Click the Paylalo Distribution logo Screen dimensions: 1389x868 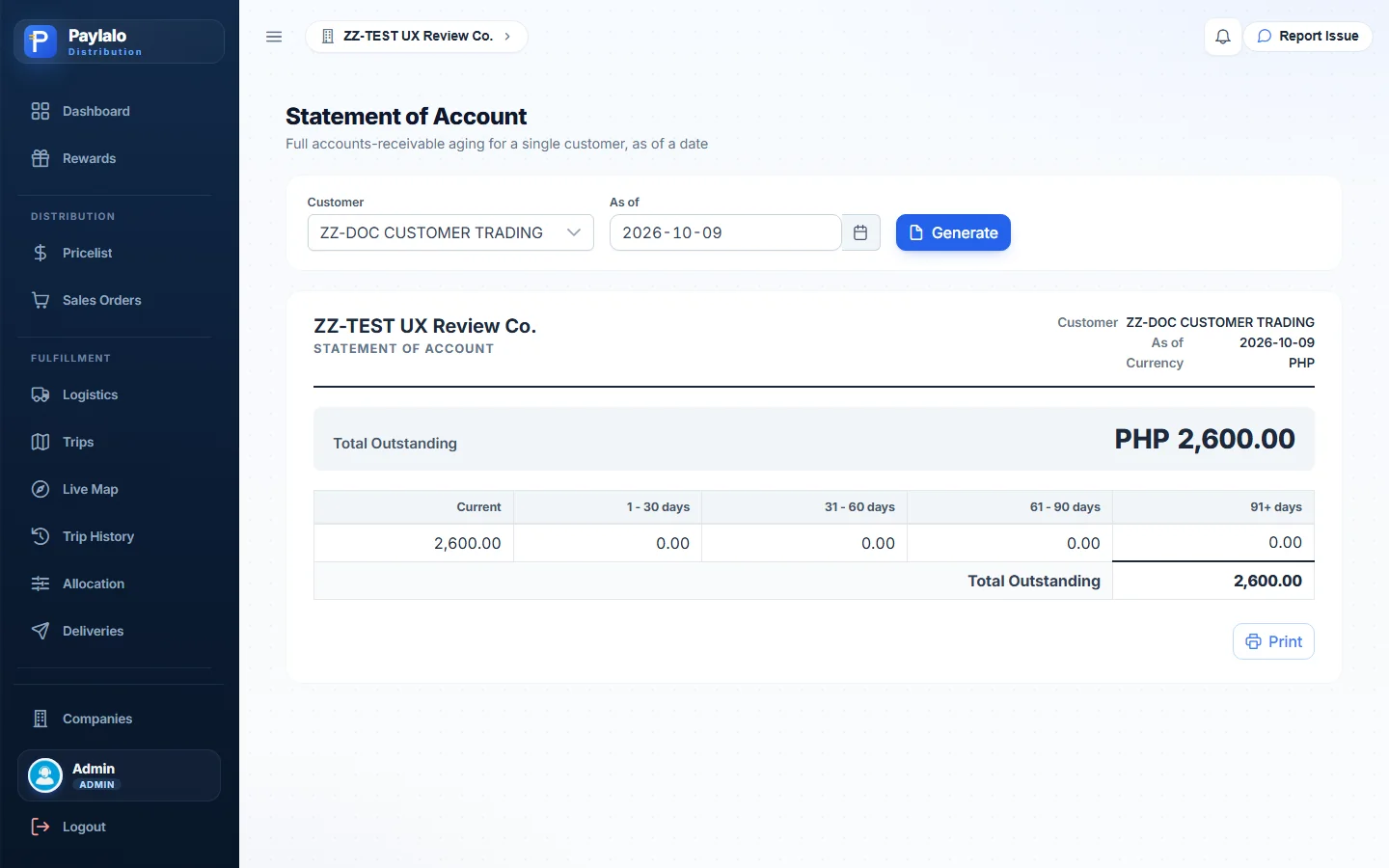(x=119, y=41)
